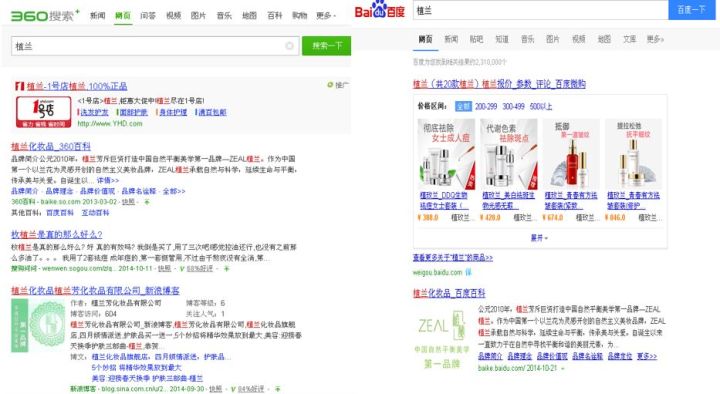The width and height of the screenshot is (720, 394).
Task: Focus the Baidu search input field
Action: (x=541, y=10)
